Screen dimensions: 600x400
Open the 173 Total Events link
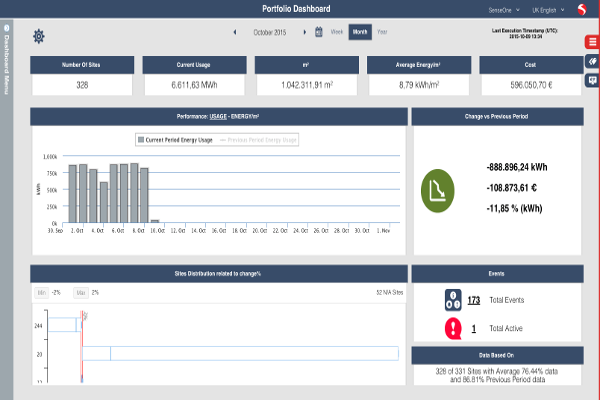[x=474, y=300]
